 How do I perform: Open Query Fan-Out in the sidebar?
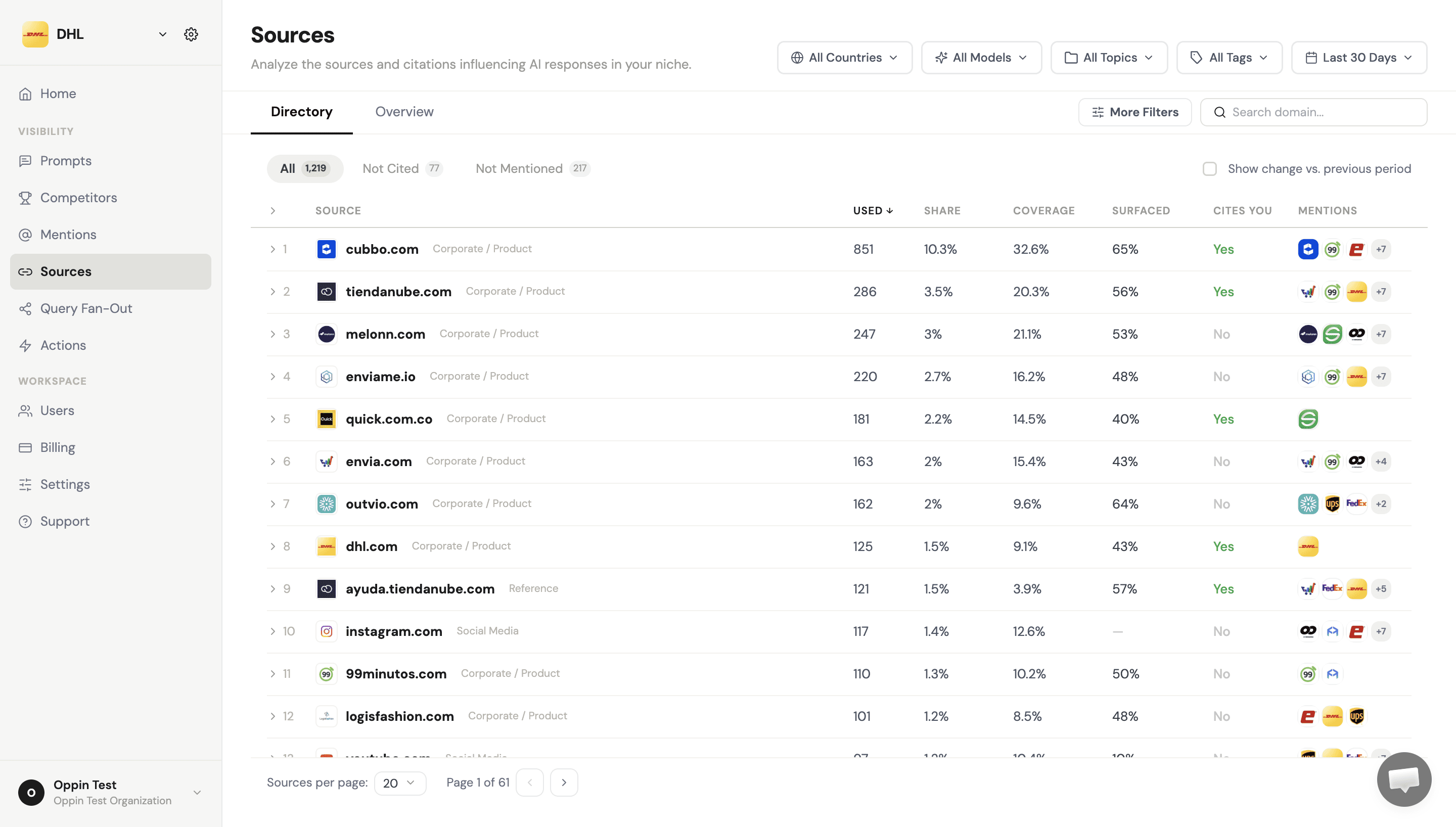tap(110, 308)
